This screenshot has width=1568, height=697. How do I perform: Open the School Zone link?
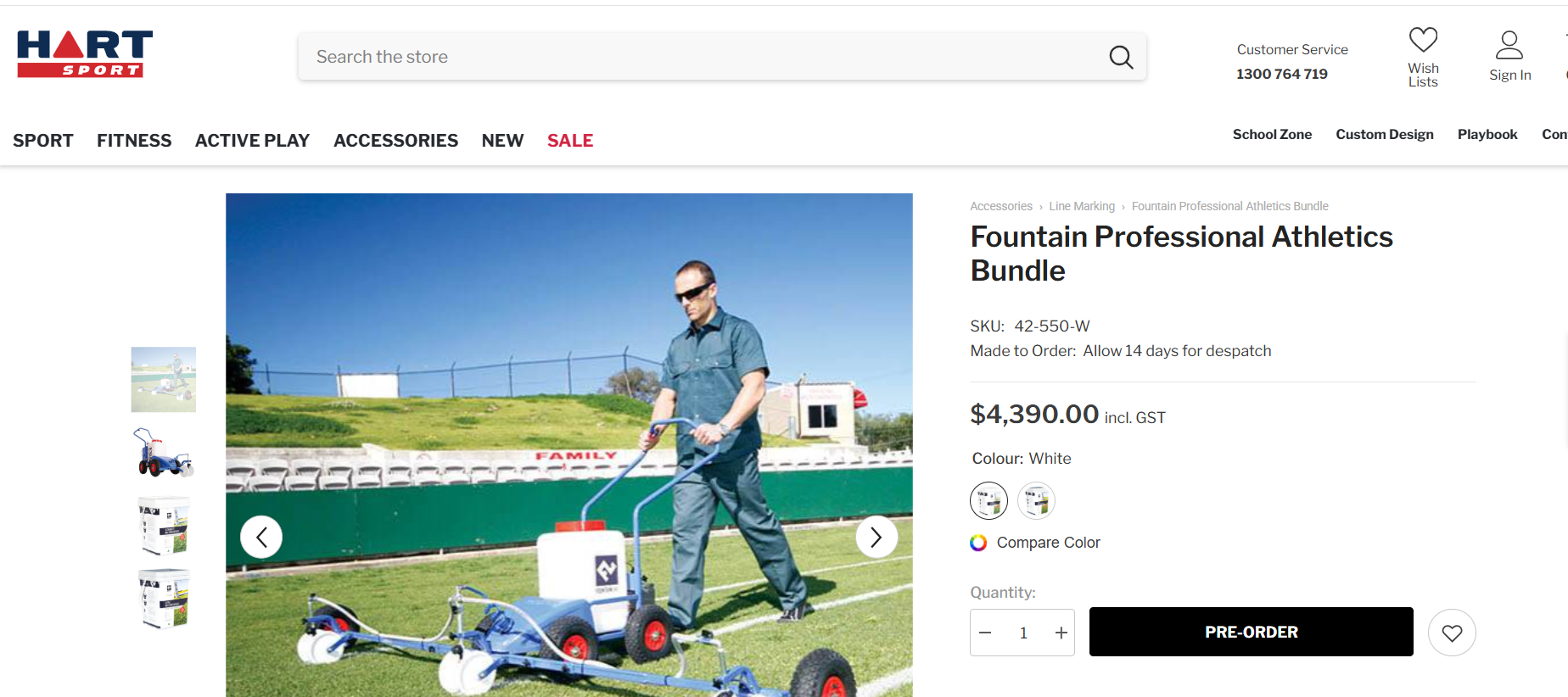point(1272,134)
